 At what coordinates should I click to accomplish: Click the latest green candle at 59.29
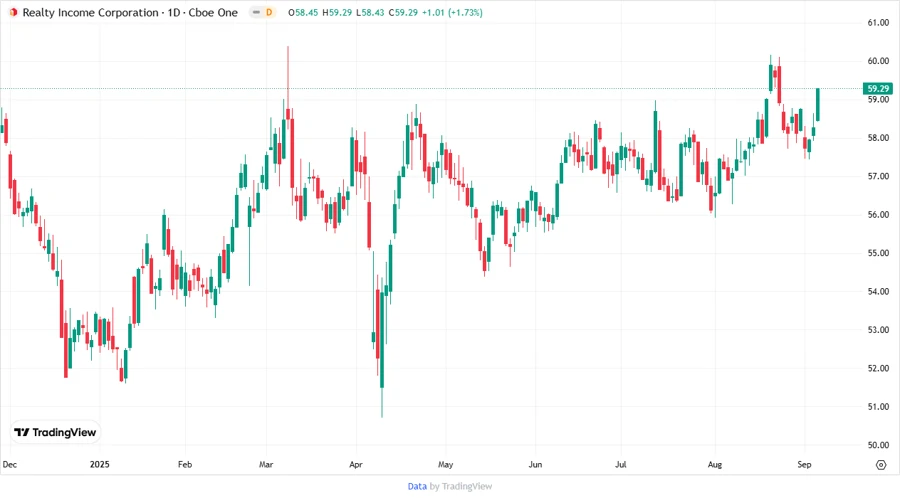(818, 104)
